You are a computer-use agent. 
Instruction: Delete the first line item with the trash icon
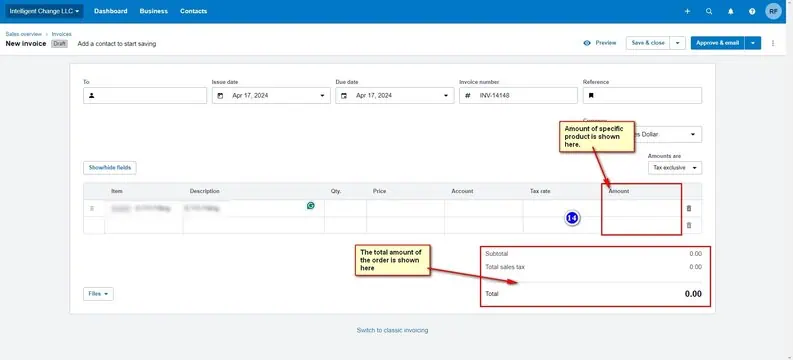coord(689,208)
